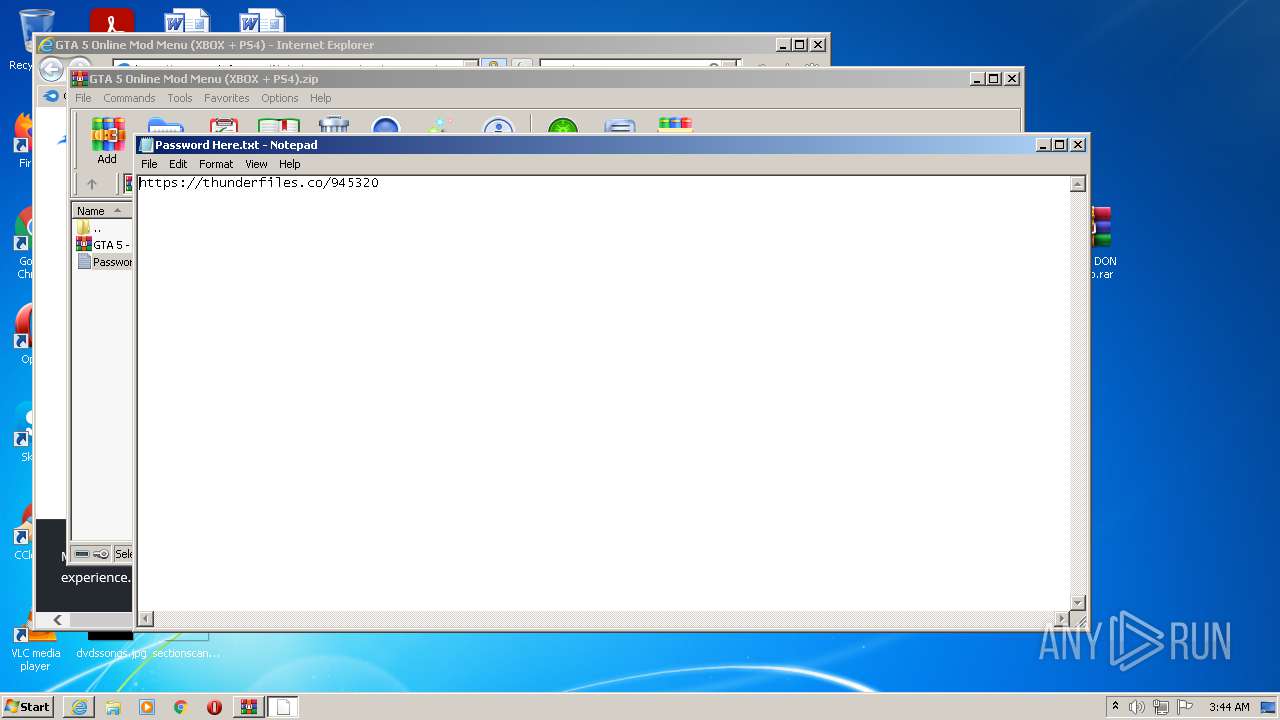Click Internet Explorer taskbar icon
Image resolution: width=1280 pixels, height=720 pixels.
coord(79,707)
